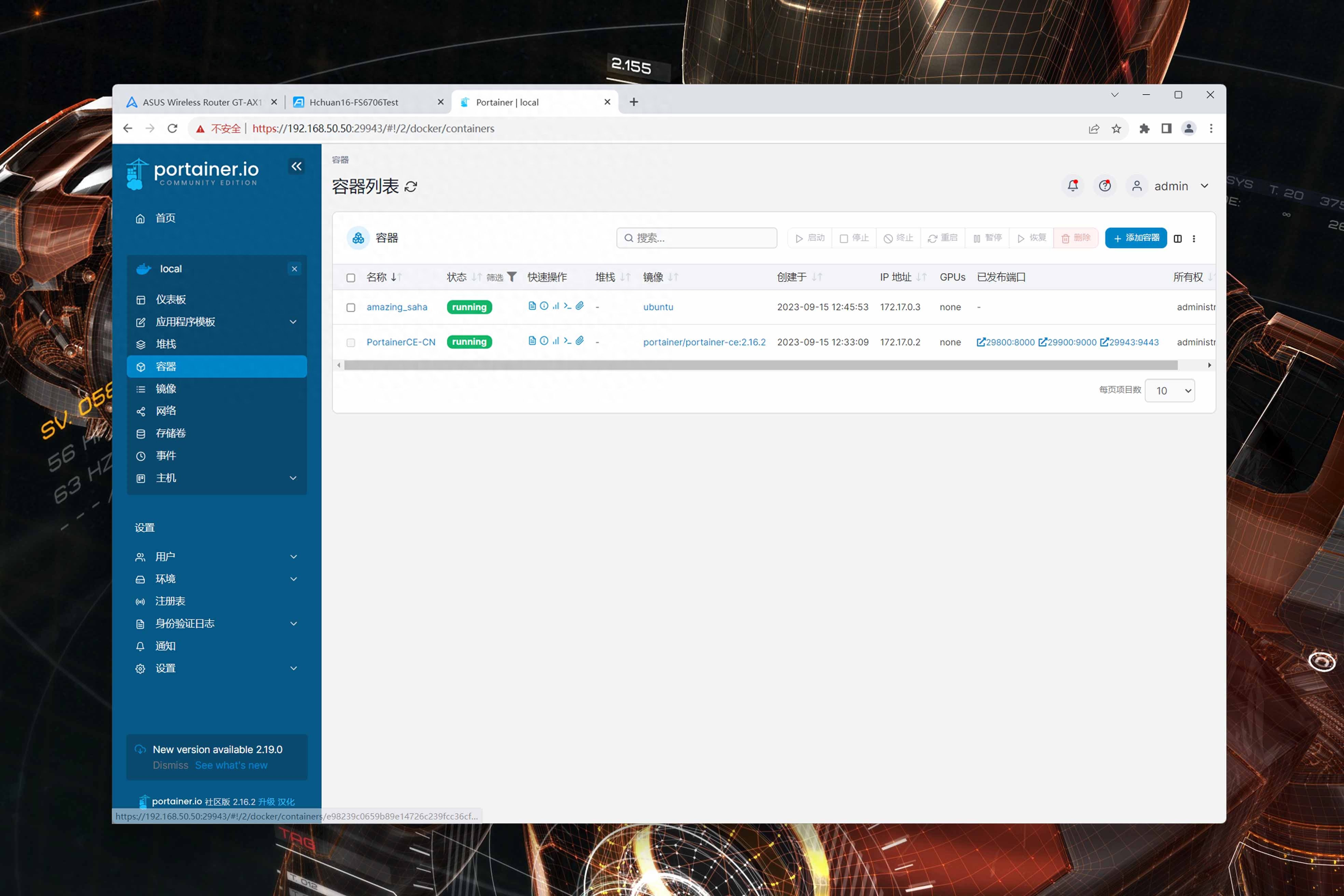Tick checkbox for amazing_saha row
The height and width of the screenshot is (896, 1344).
point(351,307)
